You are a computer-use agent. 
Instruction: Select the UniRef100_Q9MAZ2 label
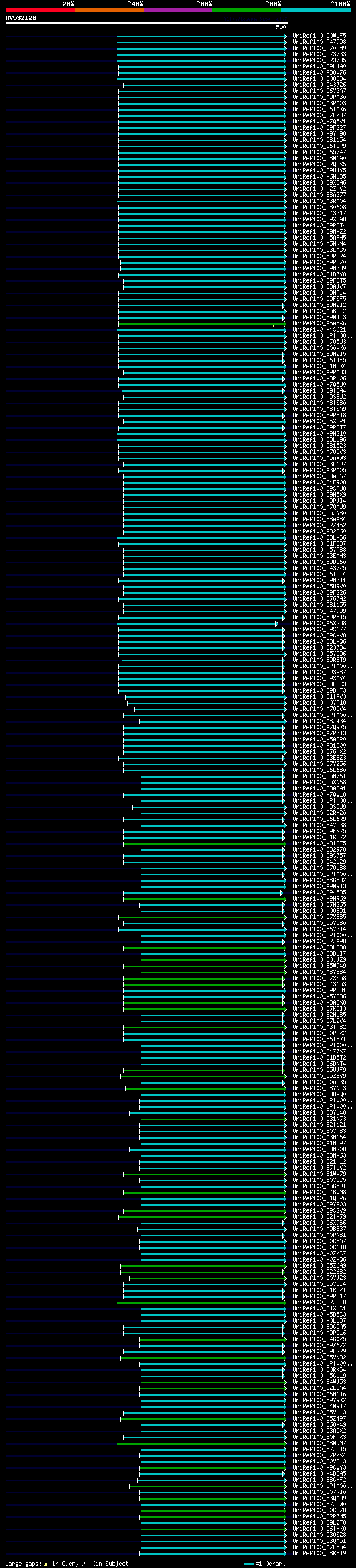coord(319,232)
